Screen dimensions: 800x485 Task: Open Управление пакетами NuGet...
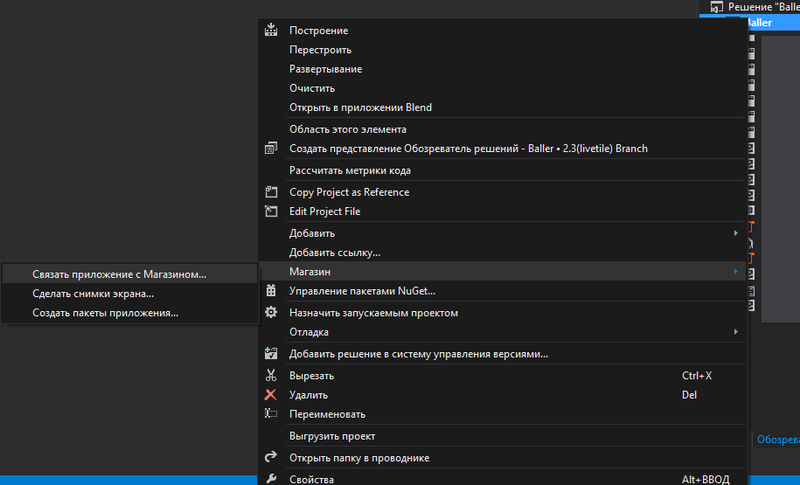click(503, 291)
